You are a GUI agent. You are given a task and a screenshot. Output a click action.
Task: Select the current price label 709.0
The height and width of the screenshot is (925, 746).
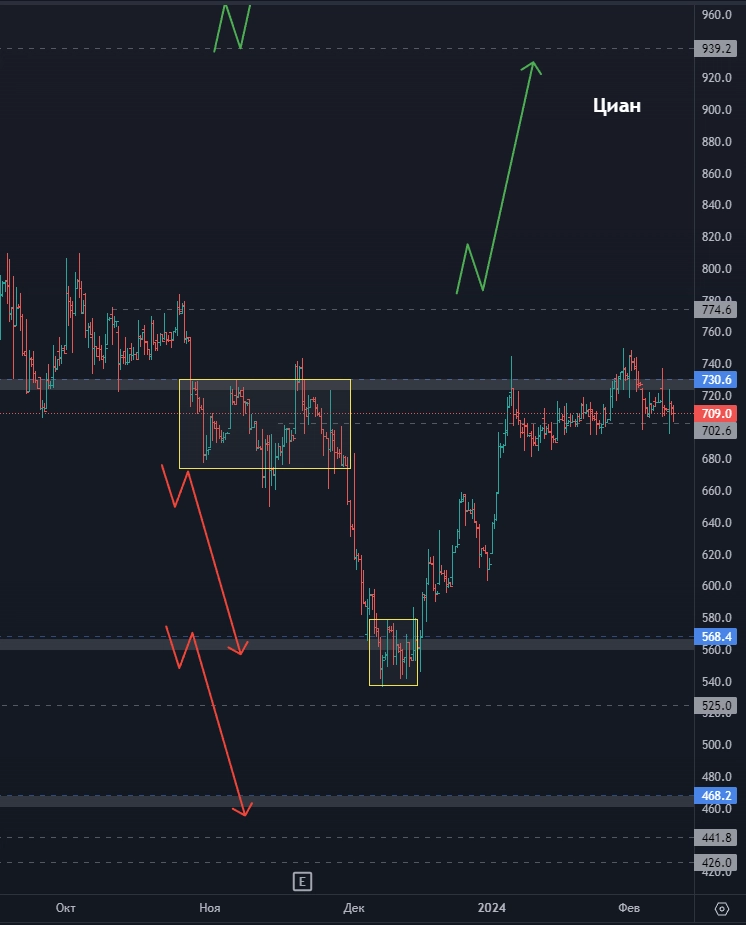(717, 413)
